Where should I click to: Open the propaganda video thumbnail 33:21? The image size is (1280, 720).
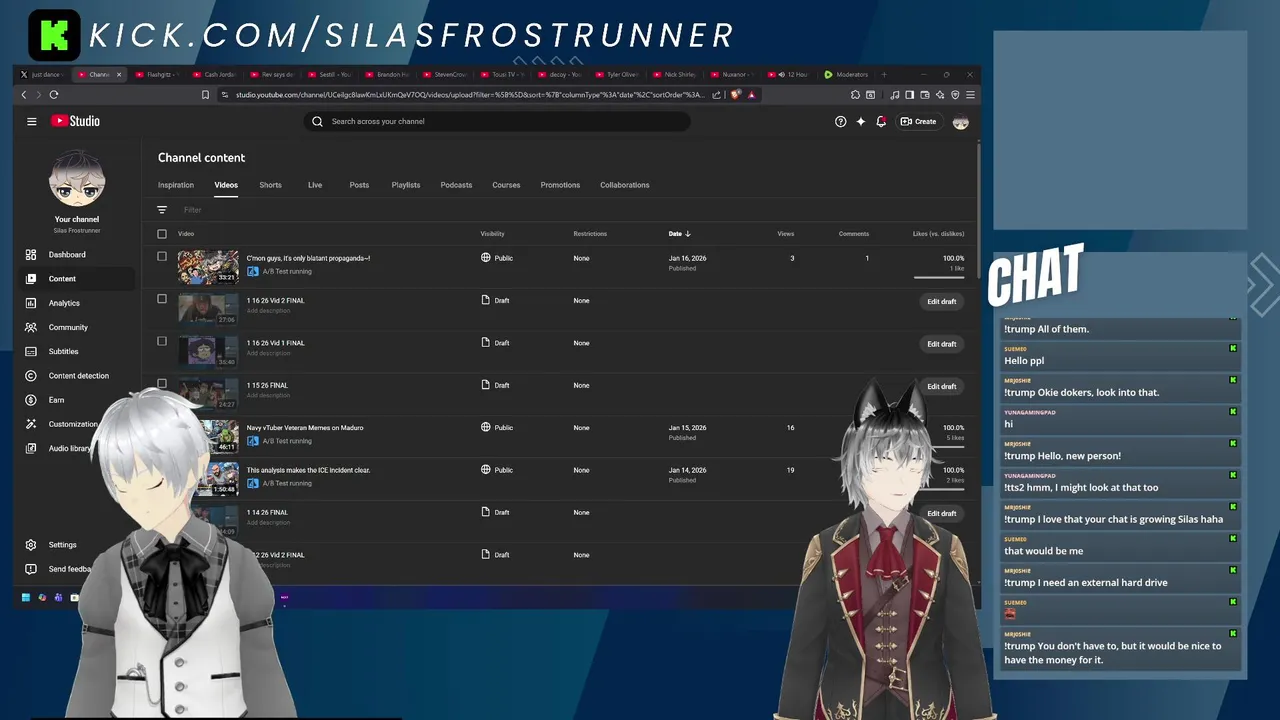[x=208, y=267]
